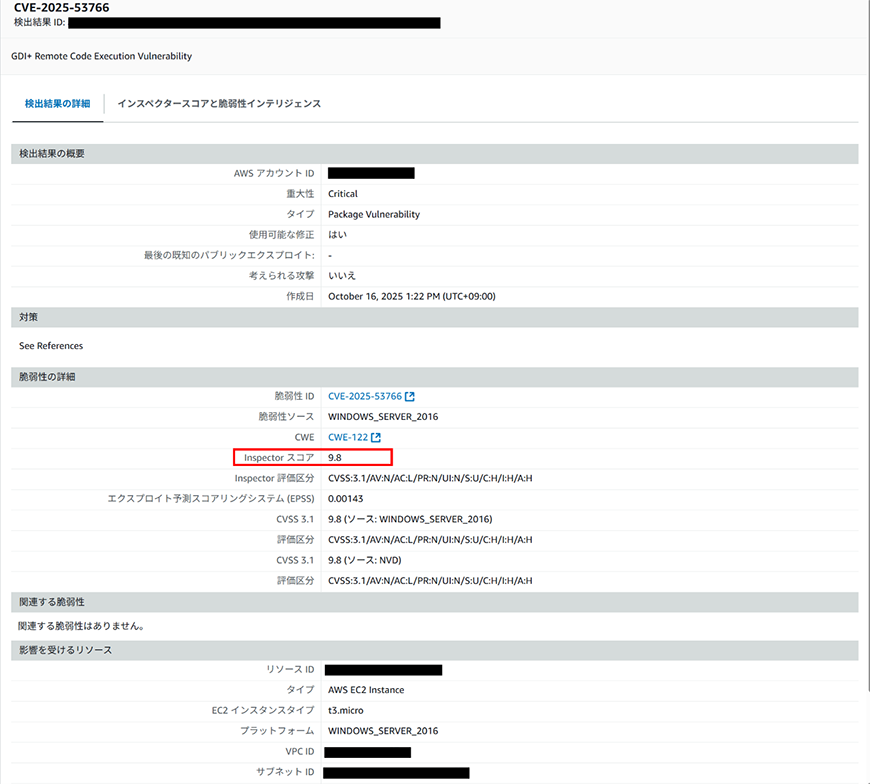Collapse the 脆弱性の詳細 section header

point(48,377)
